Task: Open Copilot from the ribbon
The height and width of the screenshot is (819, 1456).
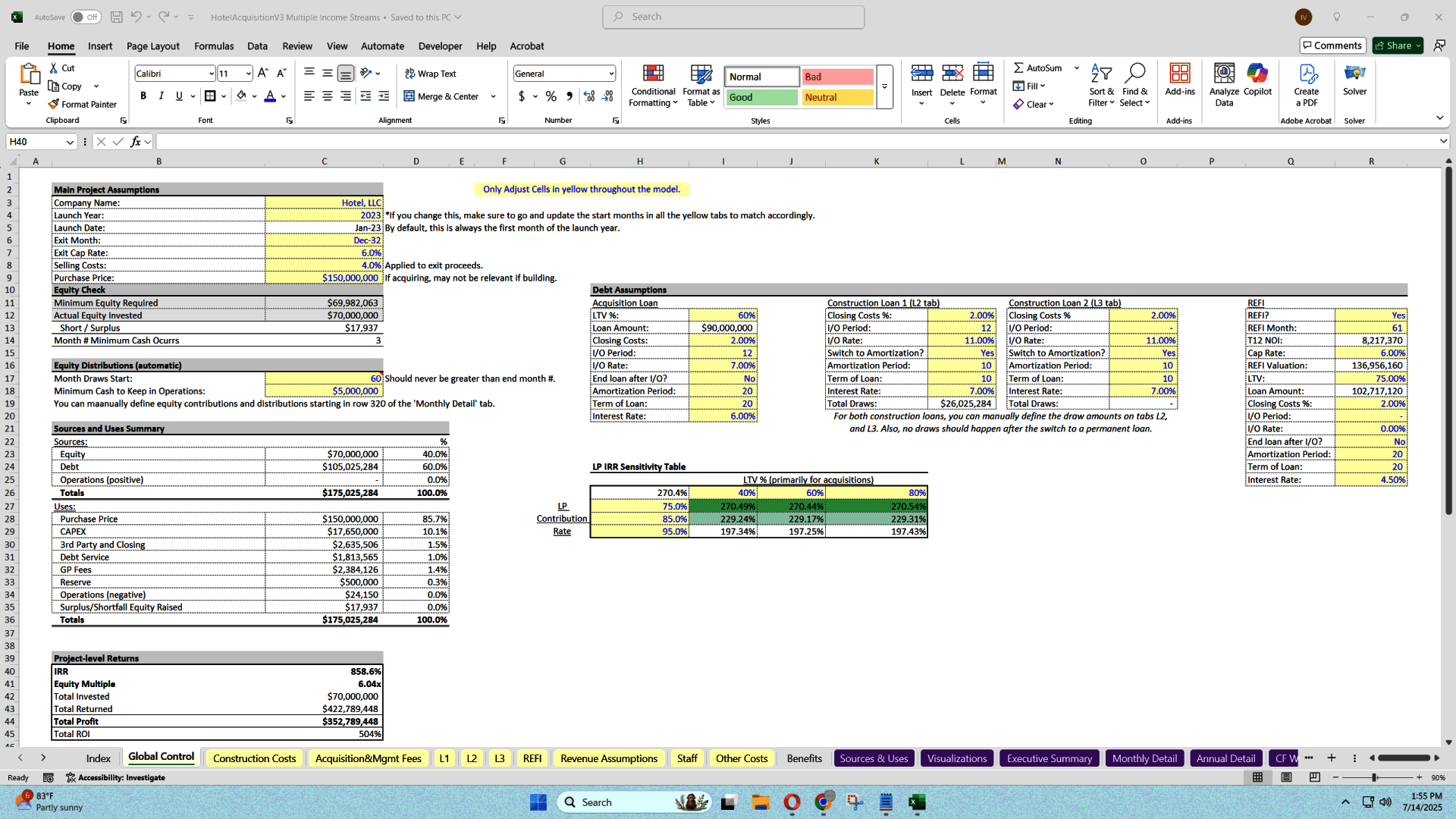Action: tap(1257, 80)
